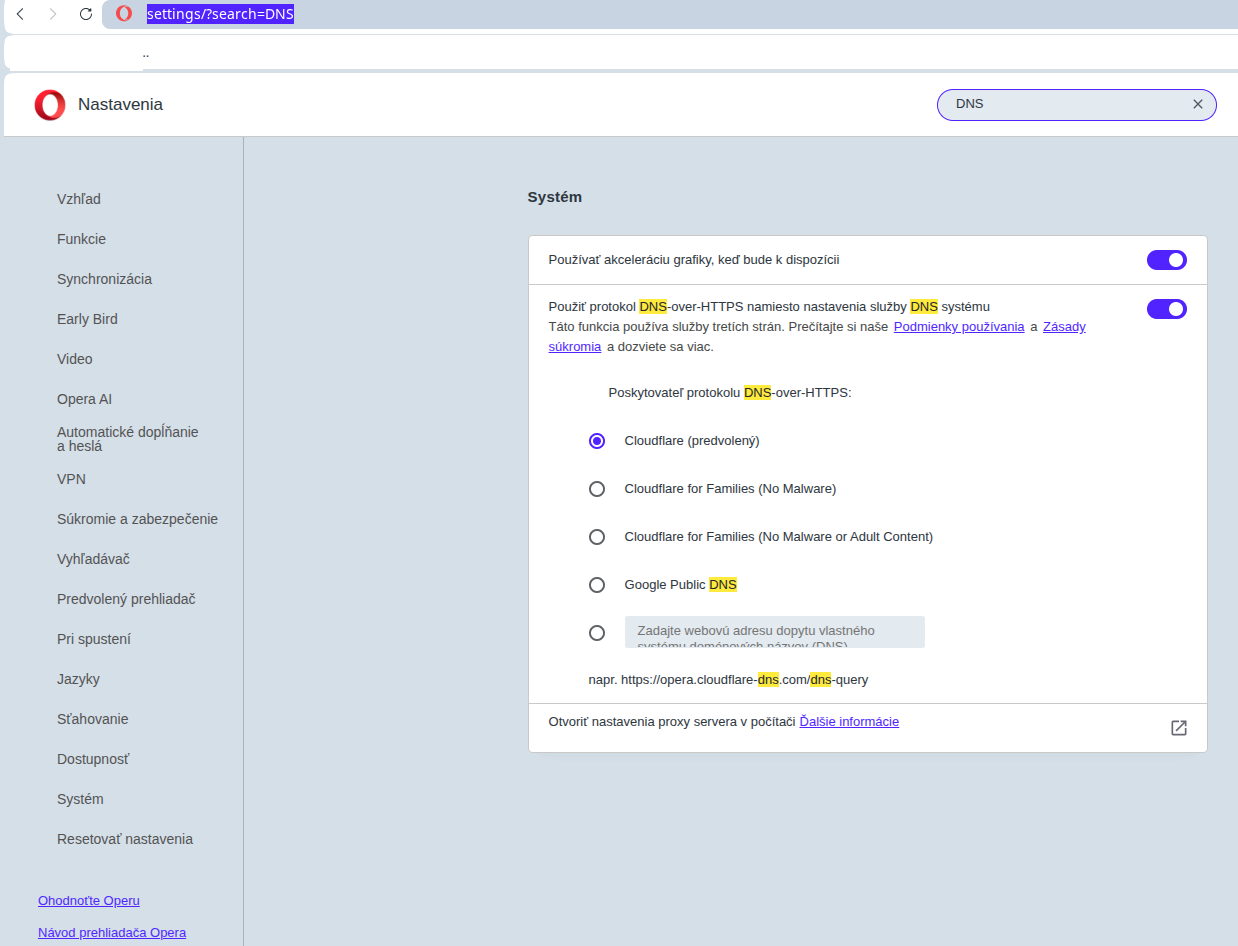Open proxy settings external link icon
The image size is (1238, 946).
pos(1178,728)
